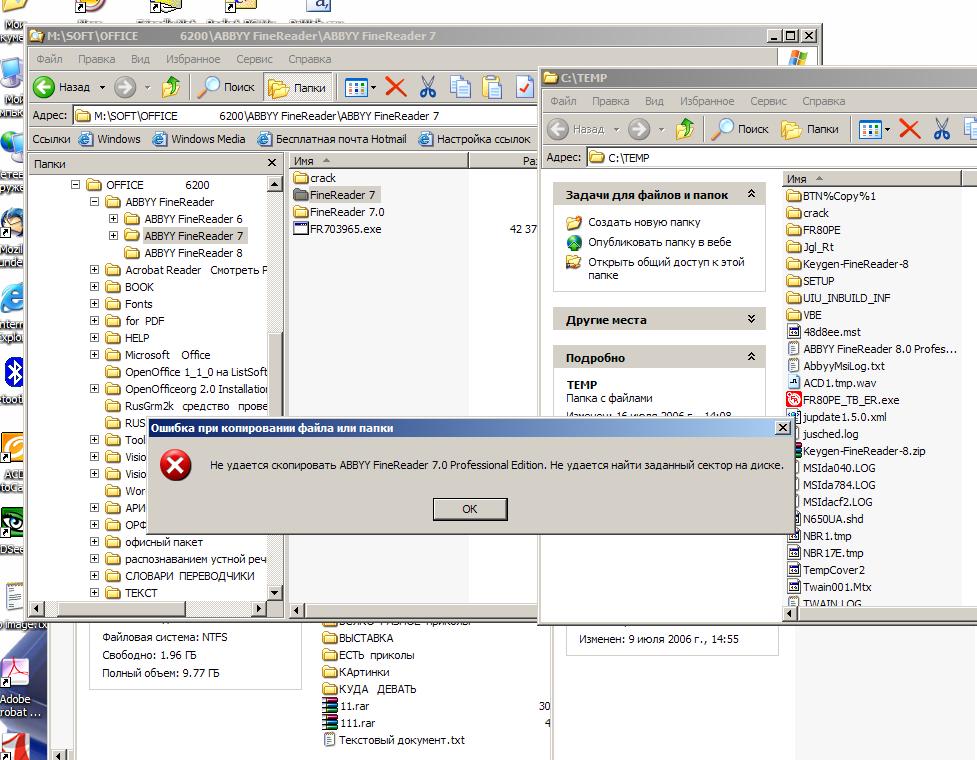This screenshot has width=977, height=760.
Task: Open Search (Поиск) in C:\TEMP window
Action: coord(740,129)
